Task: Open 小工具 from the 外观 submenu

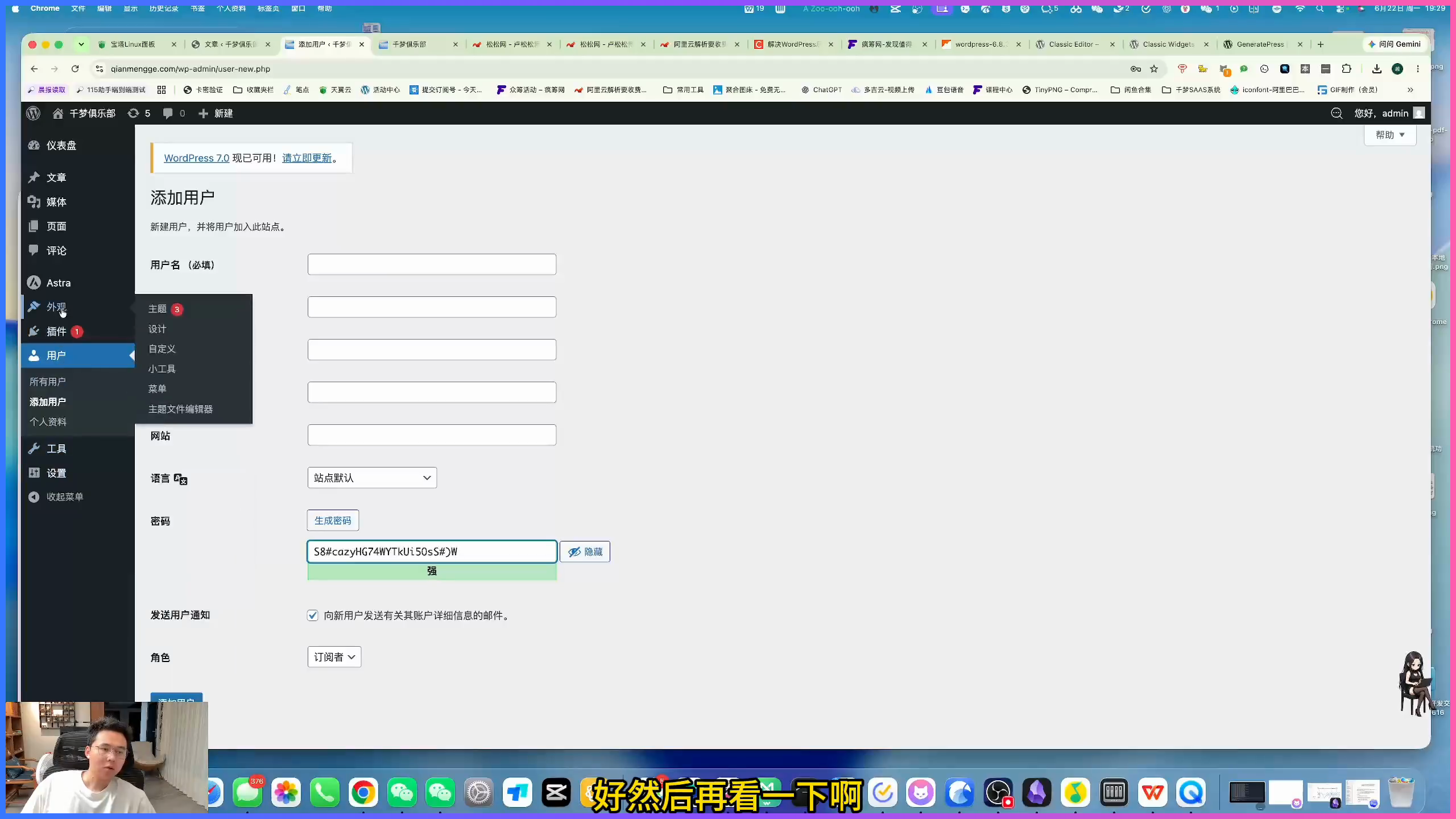Action: point(162,369)
